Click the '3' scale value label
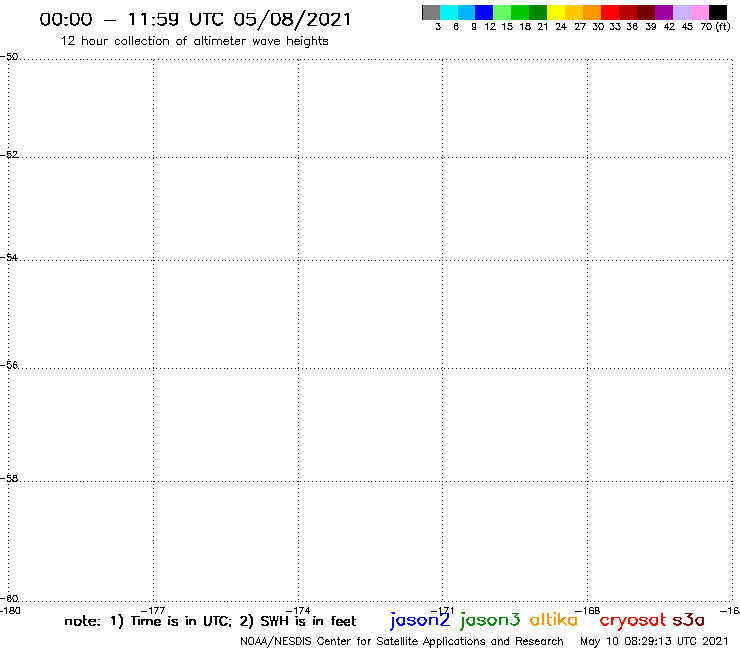Screen dimensions: 740x650 pyautogui.click(x=438, y=27)
